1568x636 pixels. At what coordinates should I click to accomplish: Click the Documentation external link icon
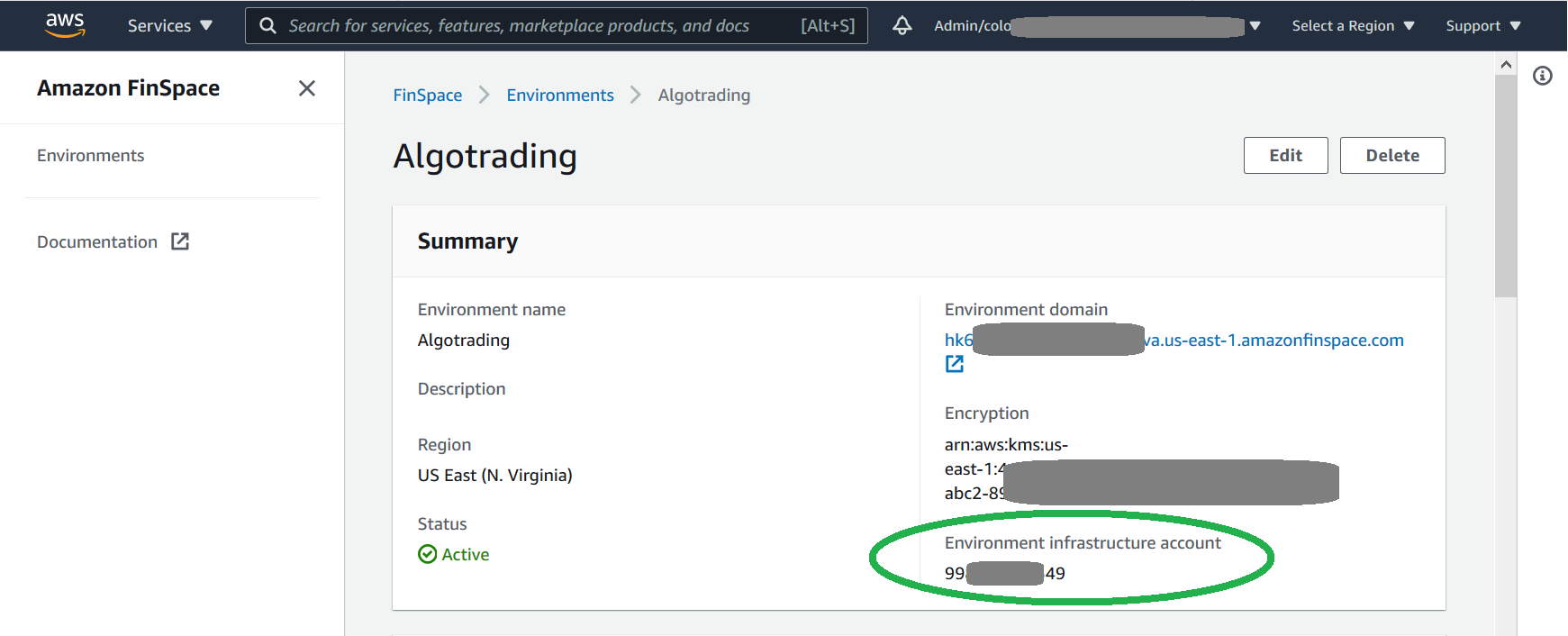click(x=180, y=241)
